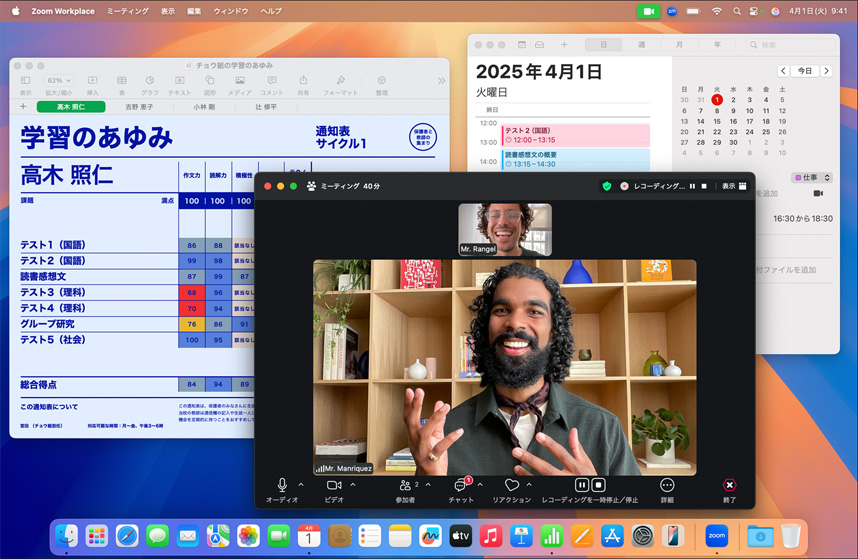Expand the audio options arrow
Screen dimensions: 858x559
(x=301, y=484)
